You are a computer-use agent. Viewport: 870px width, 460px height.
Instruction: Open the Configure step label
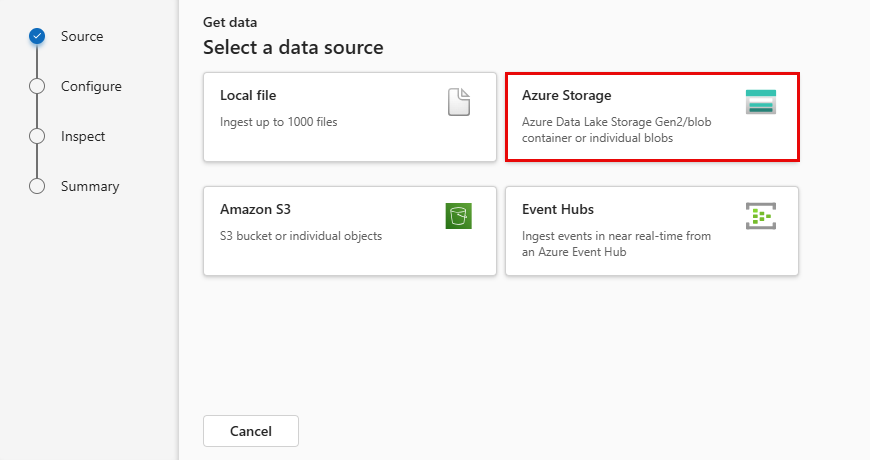click(x=91, y=86)
